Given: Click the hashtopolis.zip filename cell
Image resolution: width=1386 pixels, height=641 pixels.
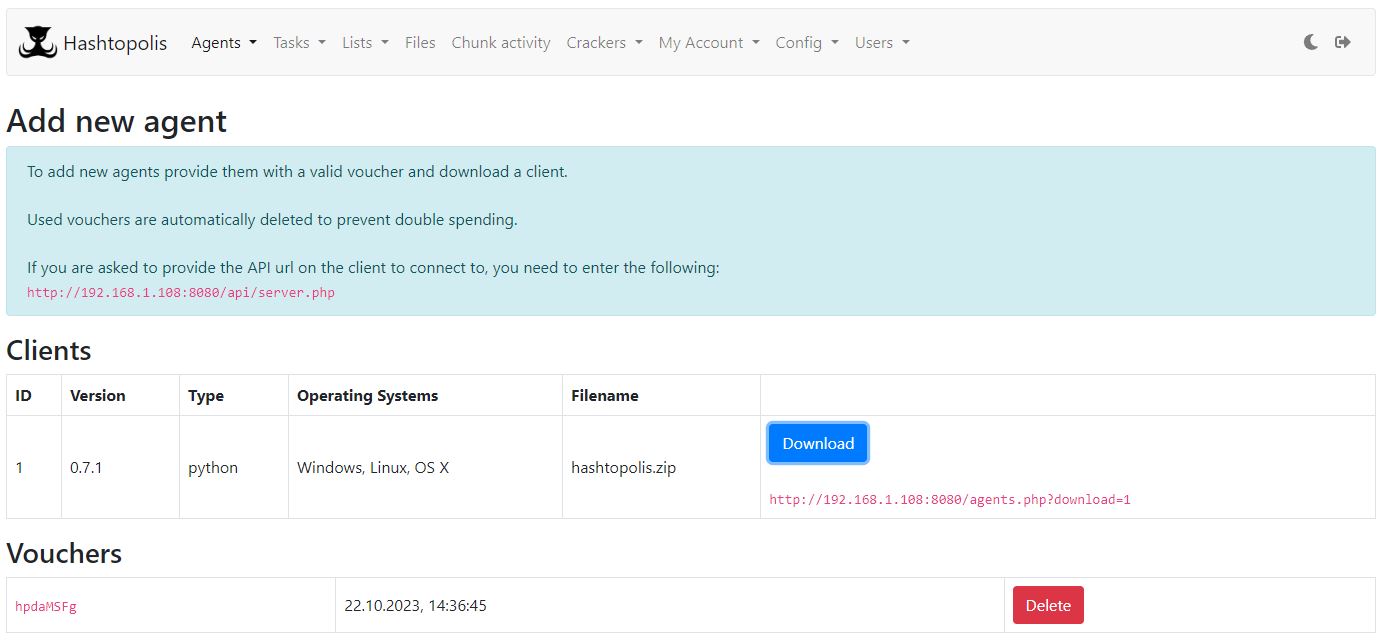Looking at the screenshot, I should (623, 467).
